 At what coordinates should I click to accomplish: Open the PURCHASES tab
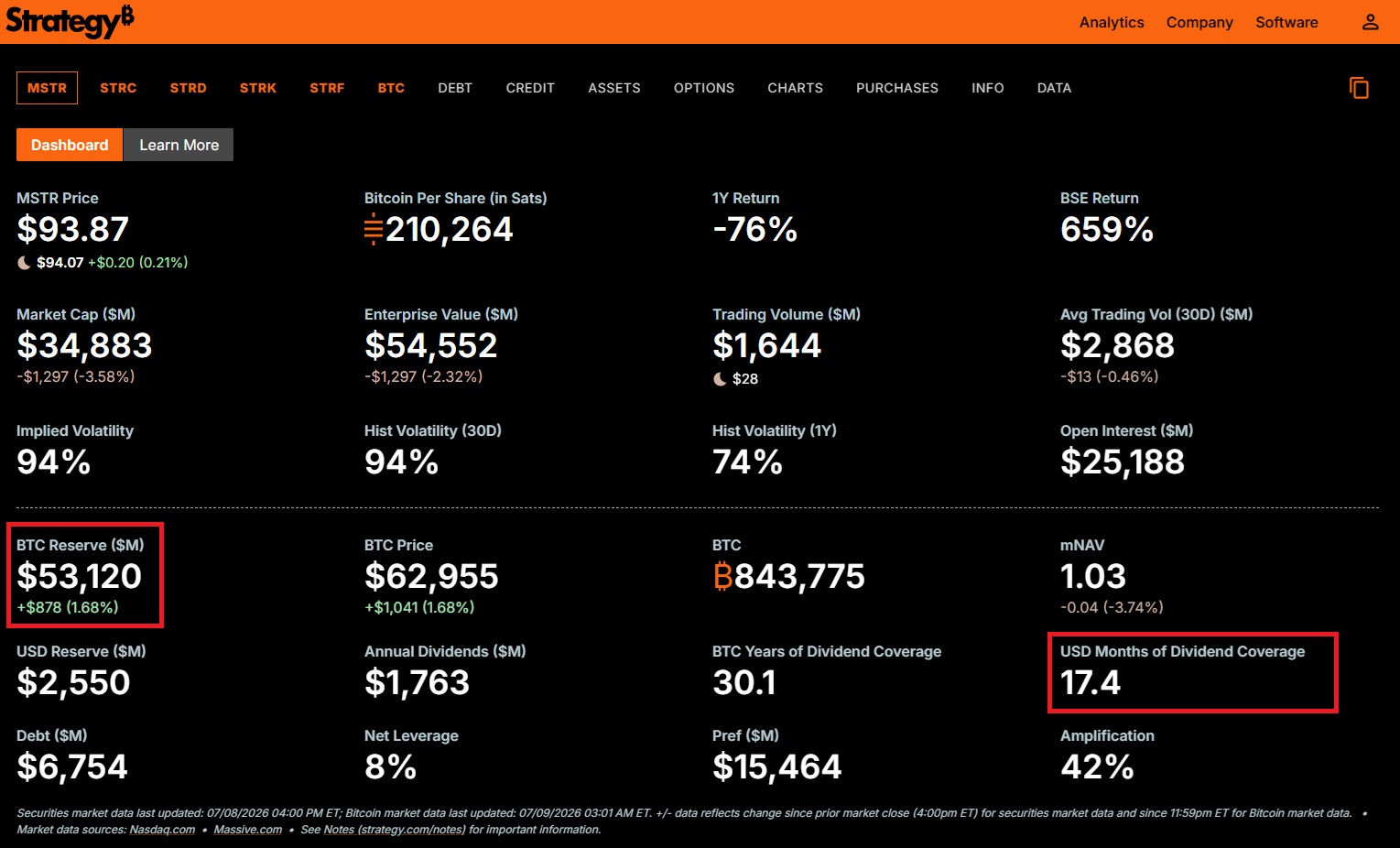[897, 88]
